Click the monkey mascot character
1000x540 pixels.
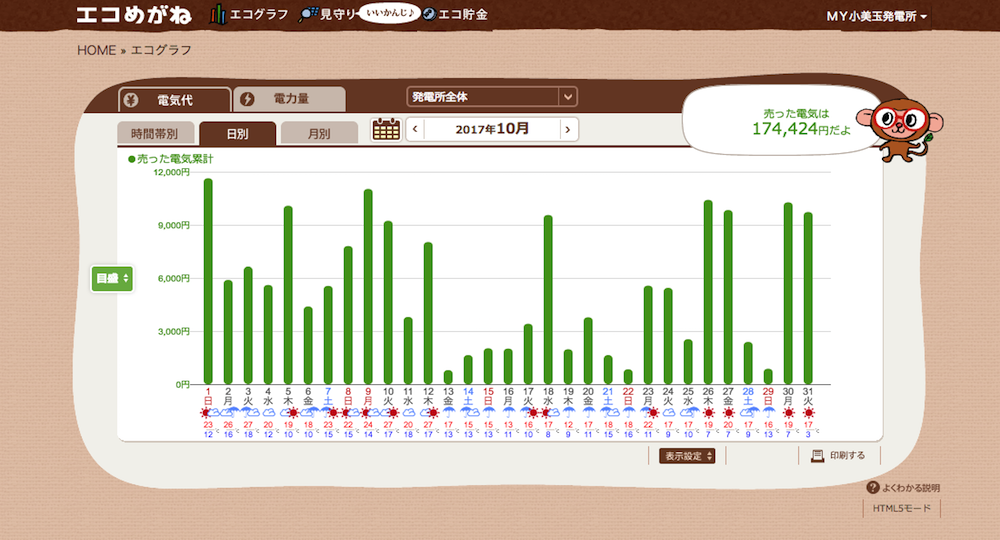coord(898,129)
